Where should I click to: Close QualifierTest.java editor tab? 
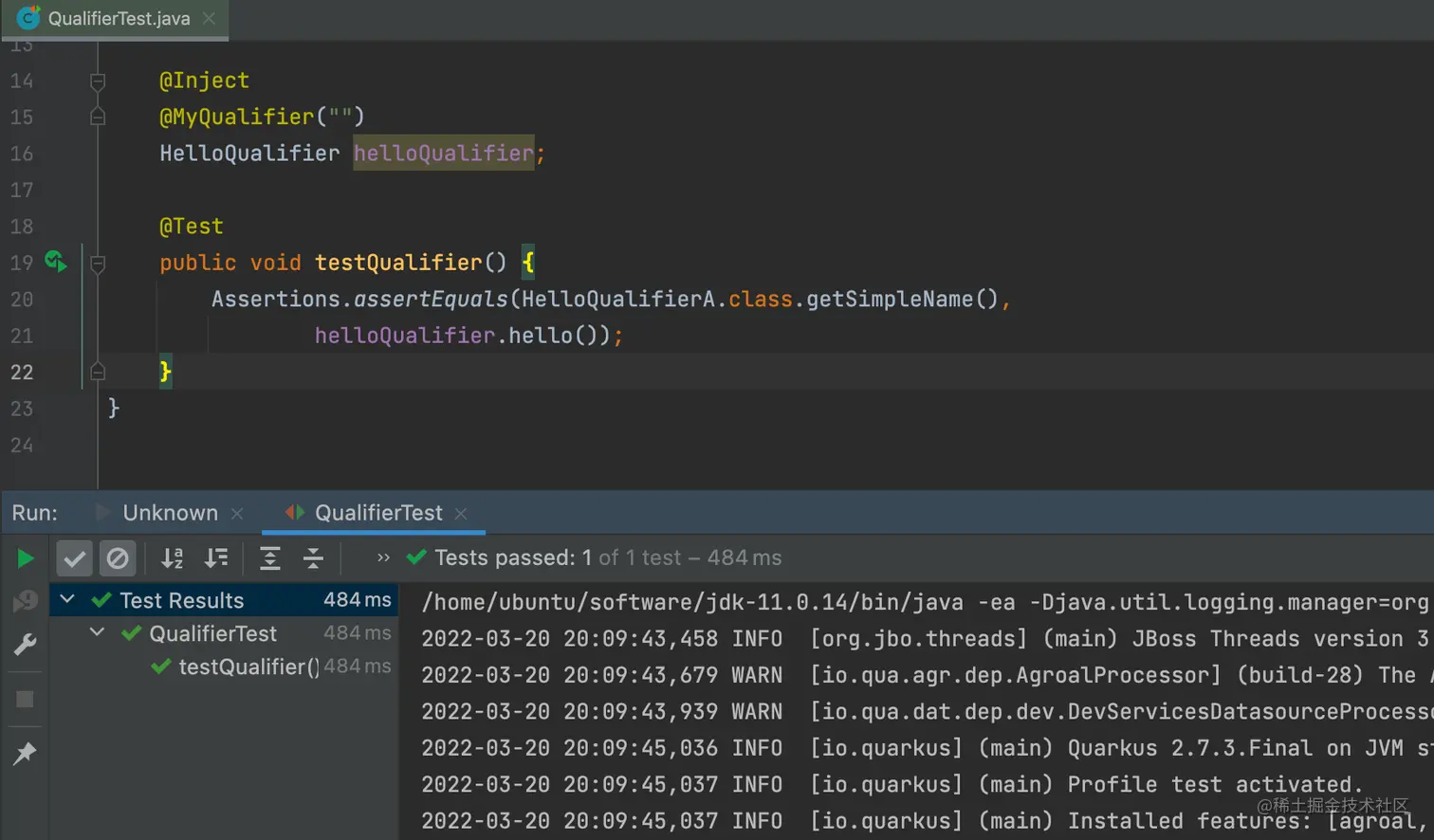point(210,18)
